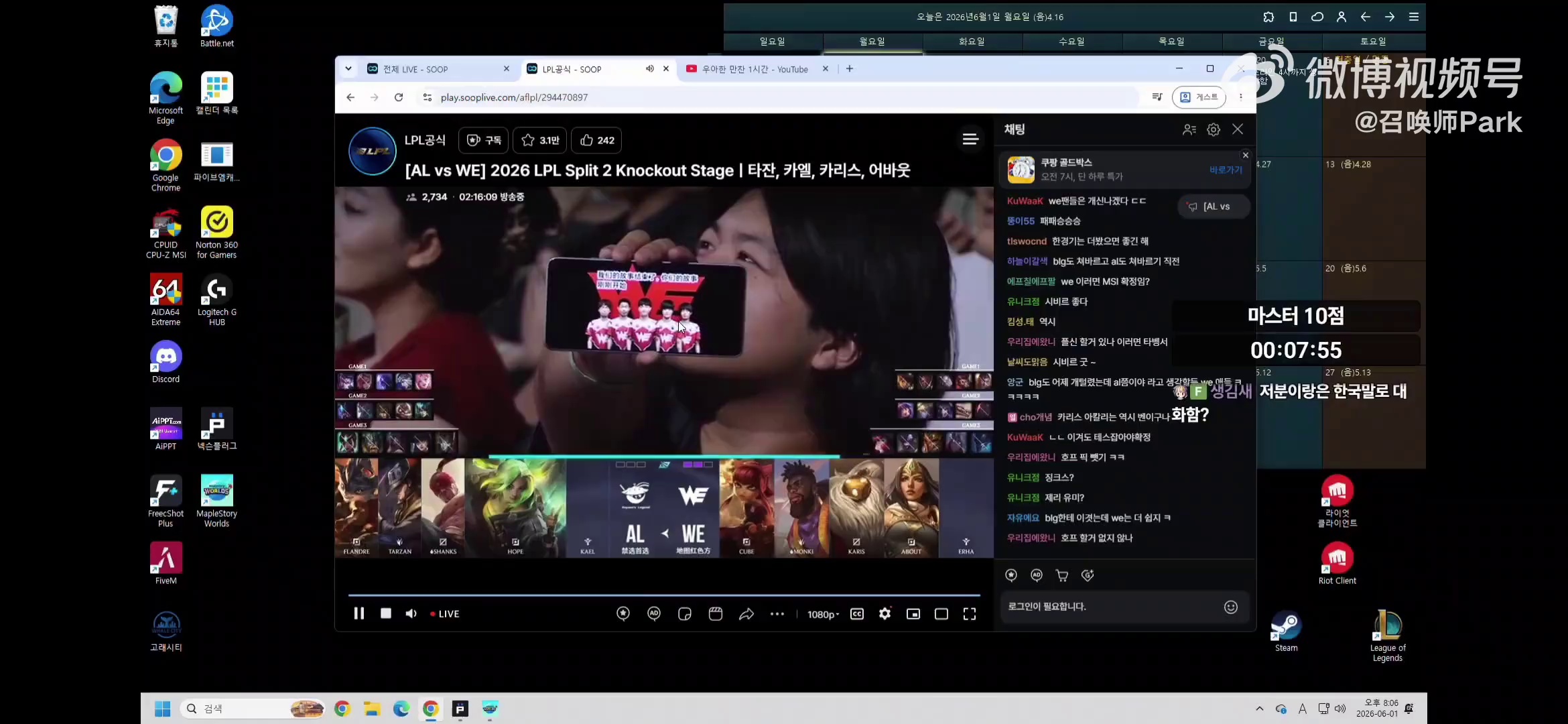Screen dimensions: 1568x724
Task: Open Windows Start menu
Action: (x=162, y=709)
